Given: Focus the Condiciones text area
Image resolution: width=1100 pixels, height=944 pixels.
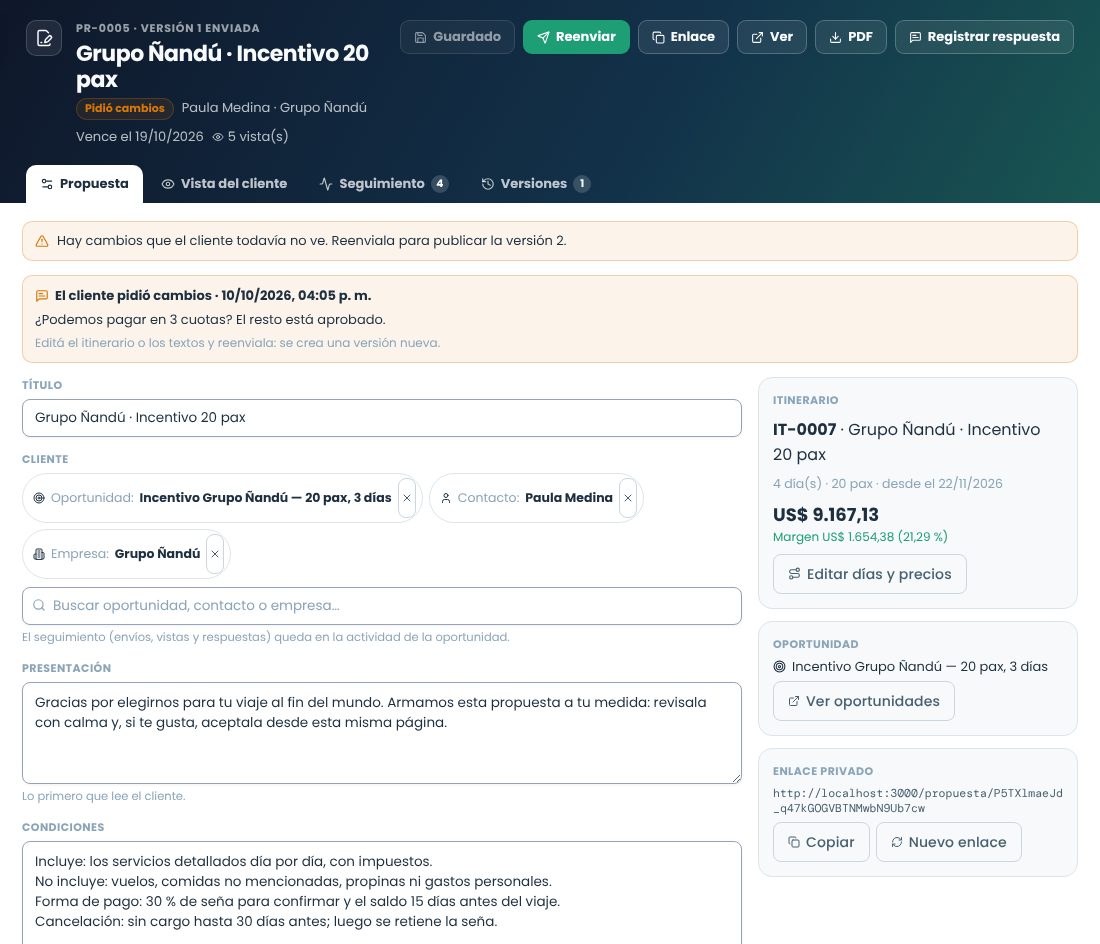Looking at the screenshot, I should coord(382,893).
